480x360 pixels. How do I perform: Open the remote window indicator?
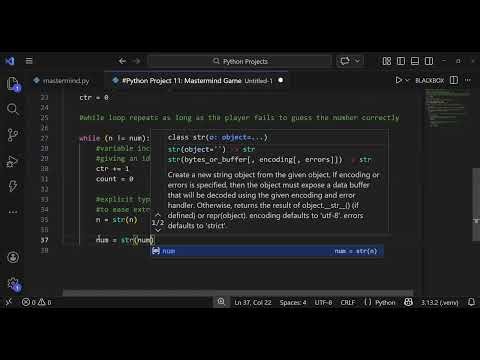(x=9, y=302)
